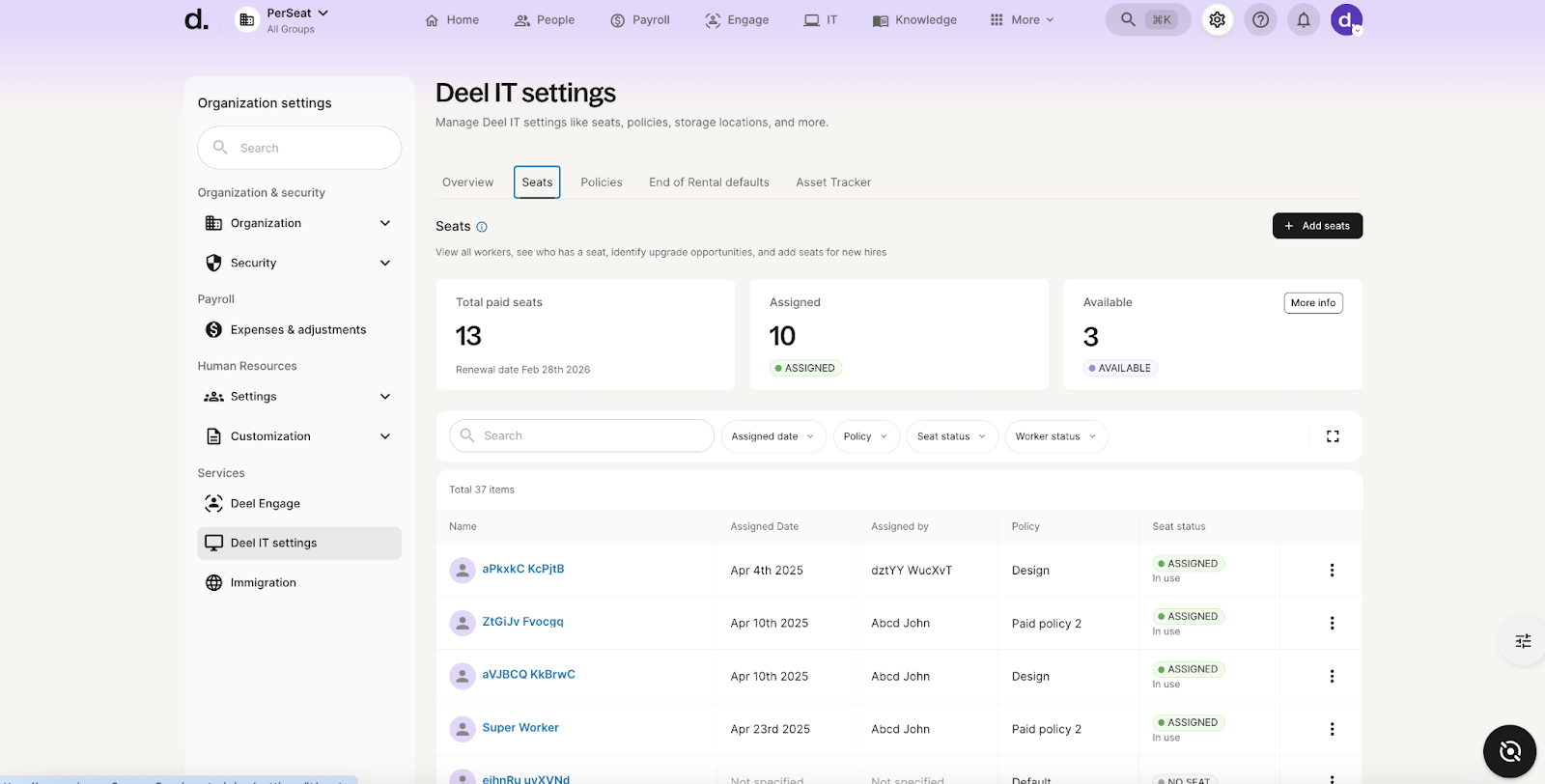Screen dimensions: 1545x784
Task: Open the Policy filter dropdown
Action: [x=866, y=436]
